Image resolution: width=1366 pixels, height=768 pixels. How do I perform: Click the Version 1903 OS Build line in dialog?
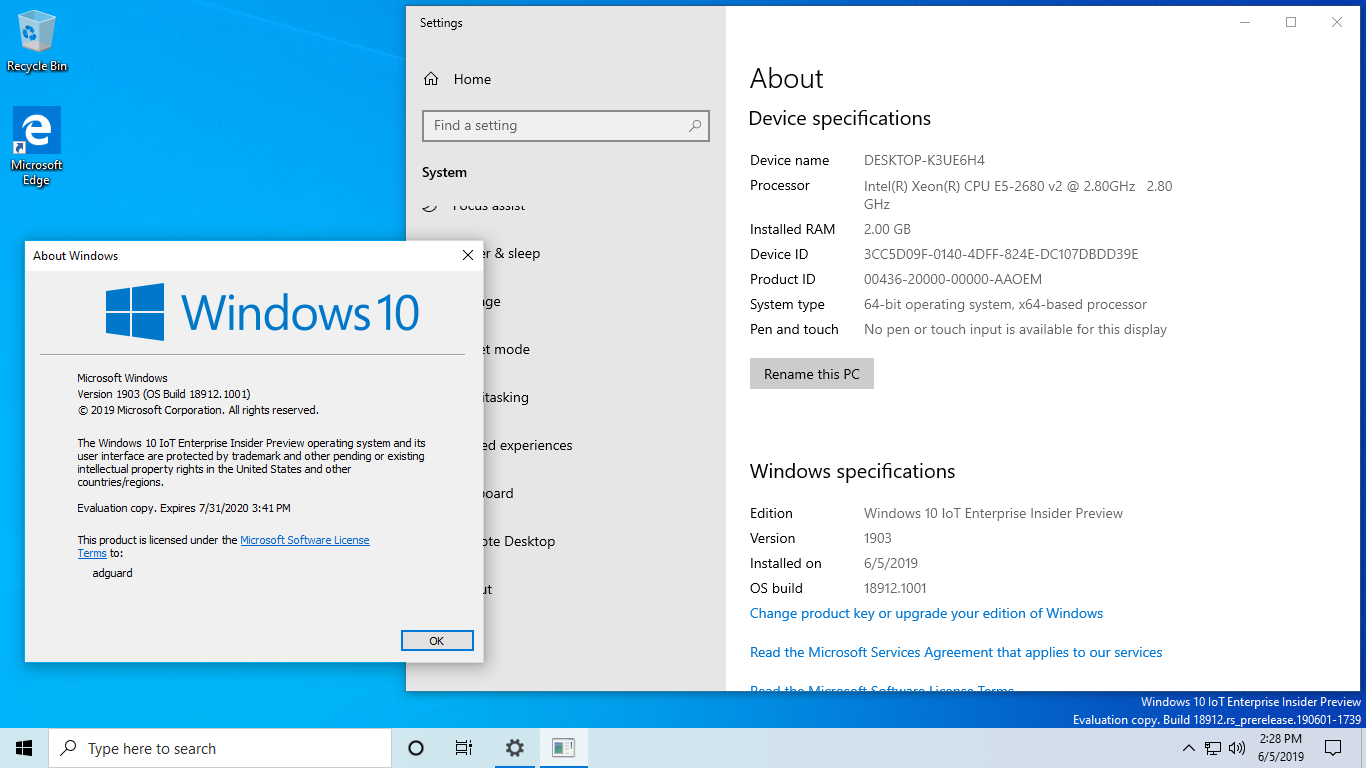[x=164, y=394]
